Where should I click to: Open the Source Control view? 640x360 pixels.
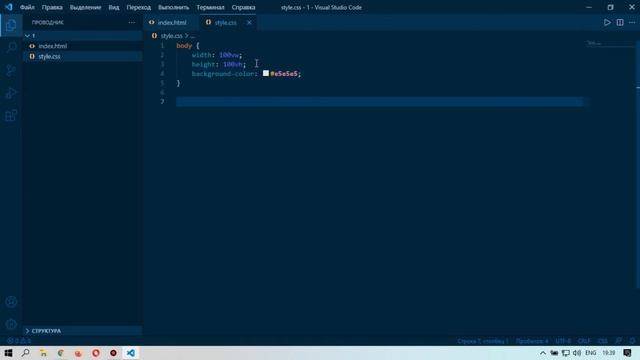(x=11, y=71)
